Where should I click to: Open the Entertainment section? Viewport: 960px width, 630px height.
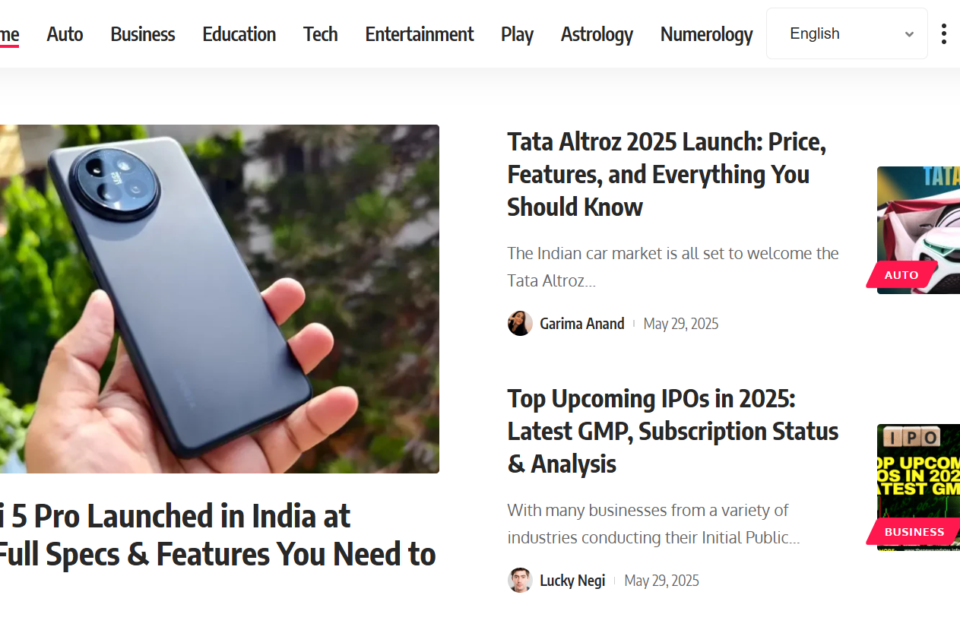click(x=419, y=34)
